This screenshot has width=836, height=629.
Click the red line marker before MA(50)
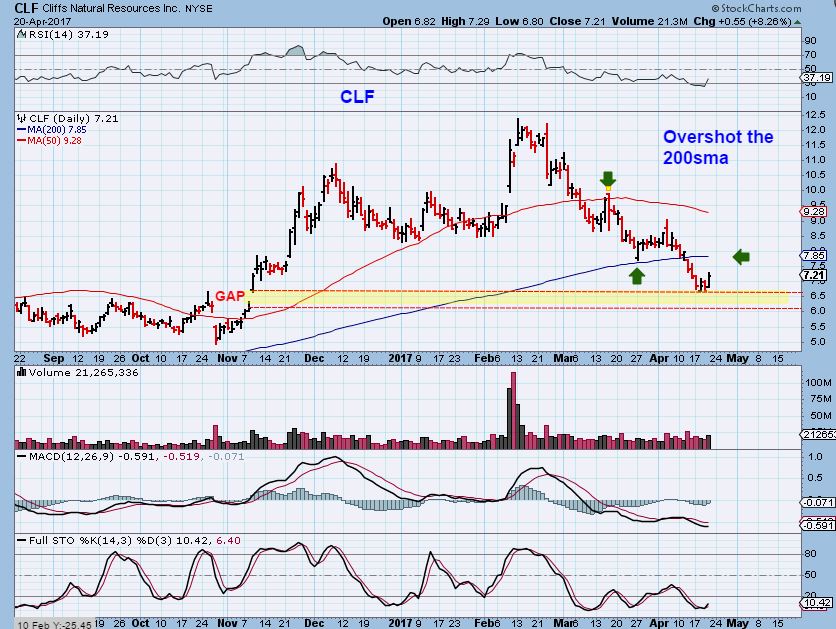coord(22,141)
